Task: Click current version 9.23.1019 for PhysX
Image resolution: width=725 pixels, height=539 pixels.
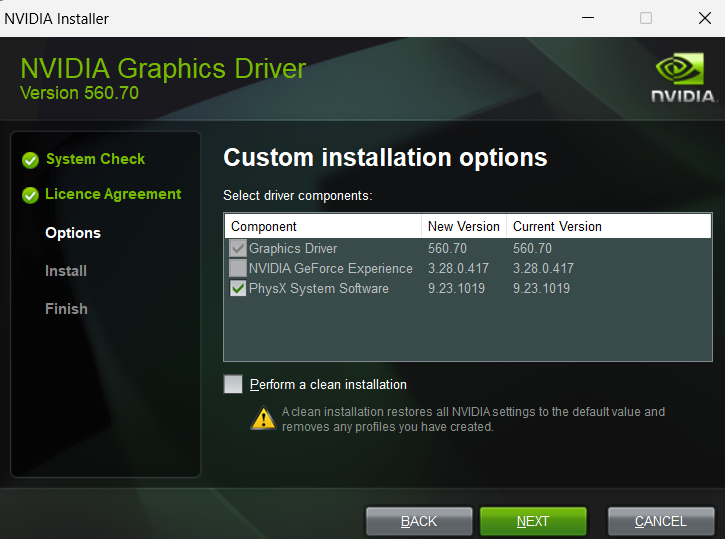Action: [541, 288]
